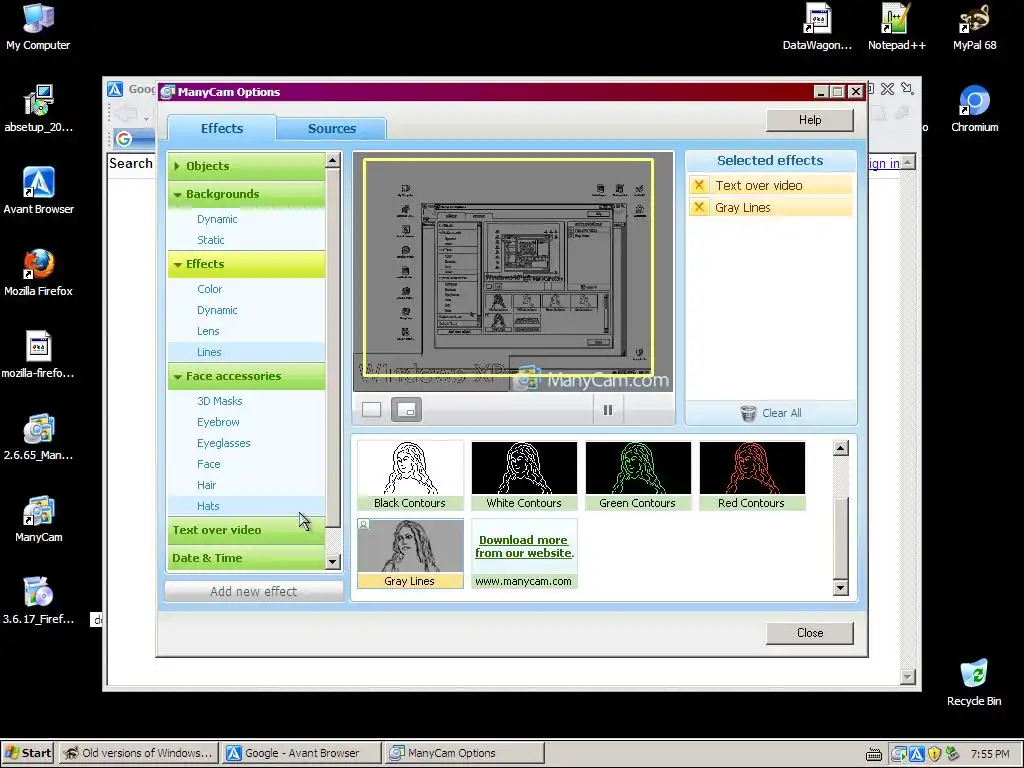The image size is (1024, 768).
Task: Select the Gray Lines effect thumbnail
Action: coord(410,554)
